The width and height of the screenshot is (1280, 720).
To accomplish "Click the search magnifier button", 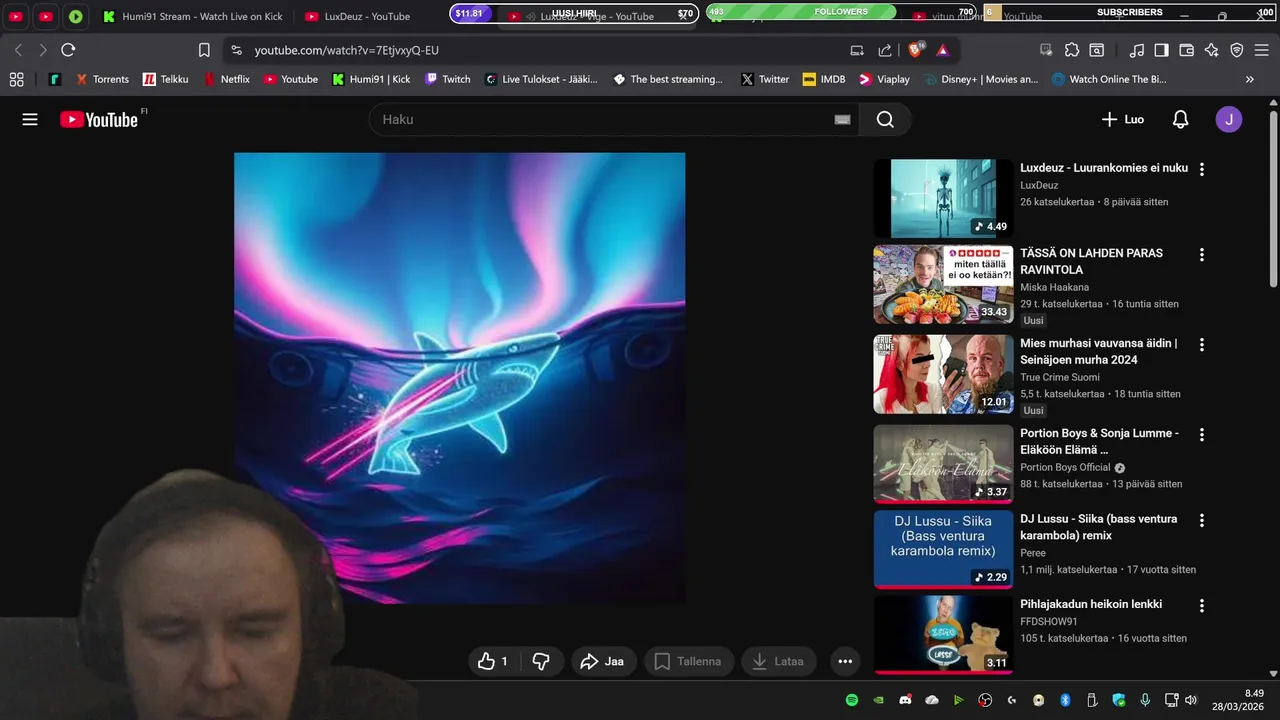I will tap(885, 119).
